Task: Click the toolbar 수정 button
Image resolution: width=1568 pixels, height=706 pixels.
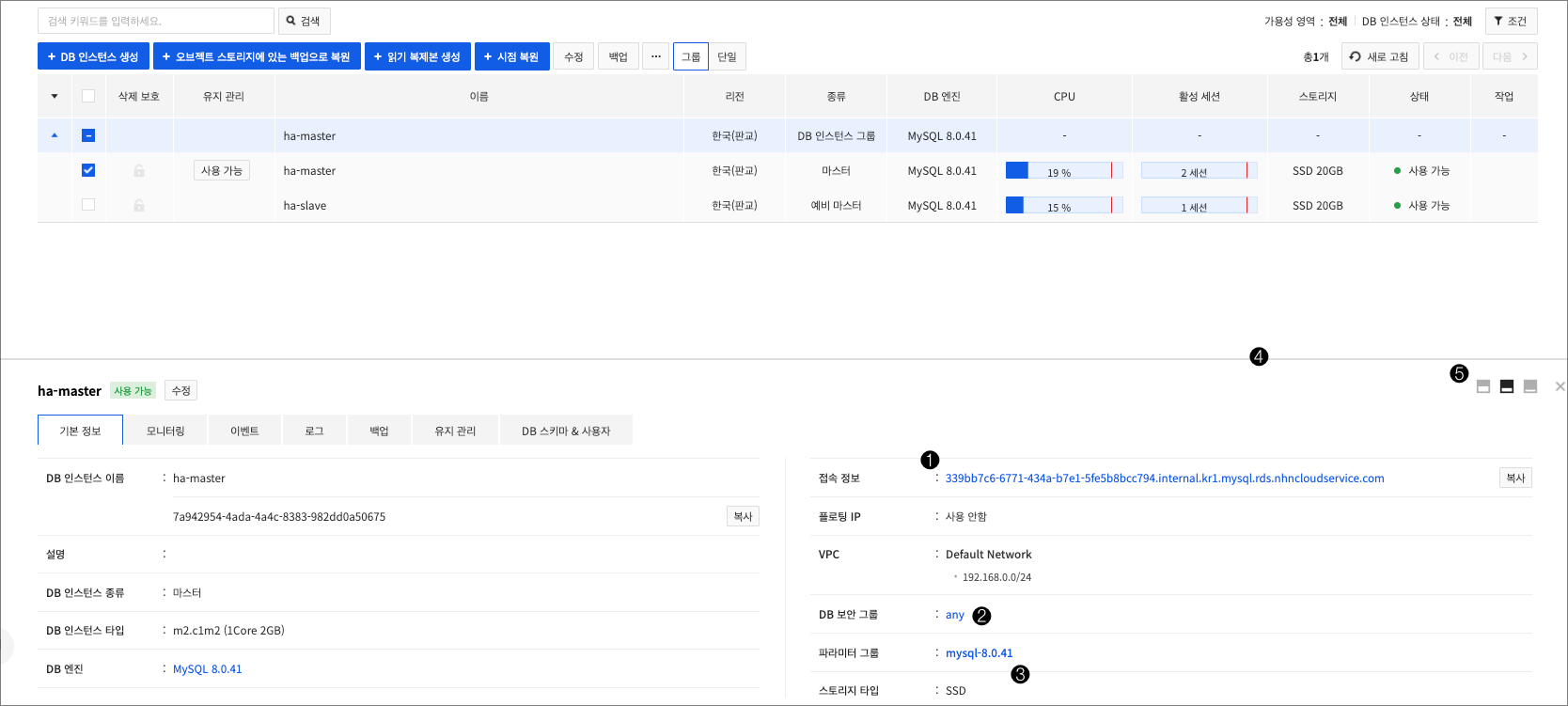Action: (x=573, y=56)
